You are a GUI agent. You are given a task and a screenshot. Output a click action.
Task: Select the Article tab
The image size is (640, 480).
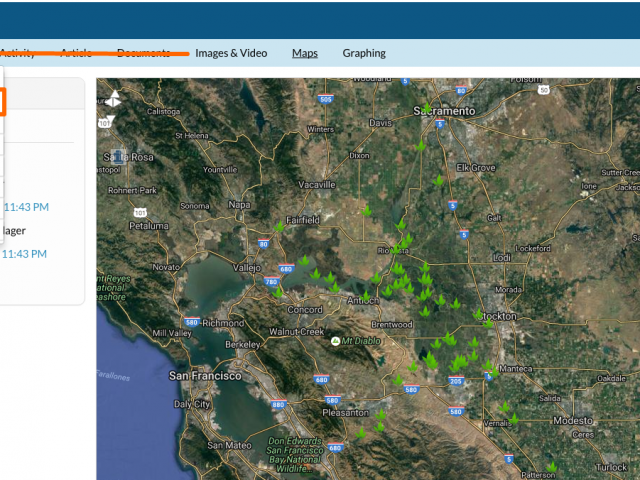[76, 53]
